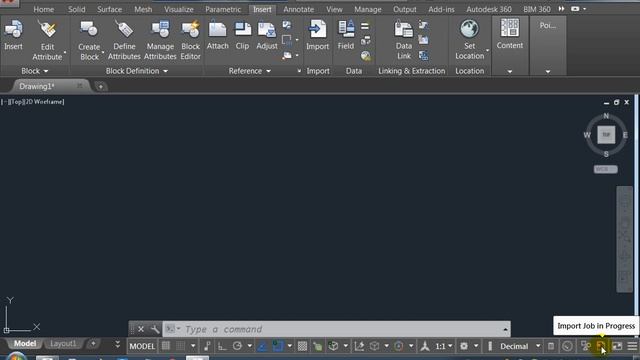Click the Clean Screen icon in the status bar
Viewport: 640px width, 360px height.
pyautogui.click(x=617, y=346)
